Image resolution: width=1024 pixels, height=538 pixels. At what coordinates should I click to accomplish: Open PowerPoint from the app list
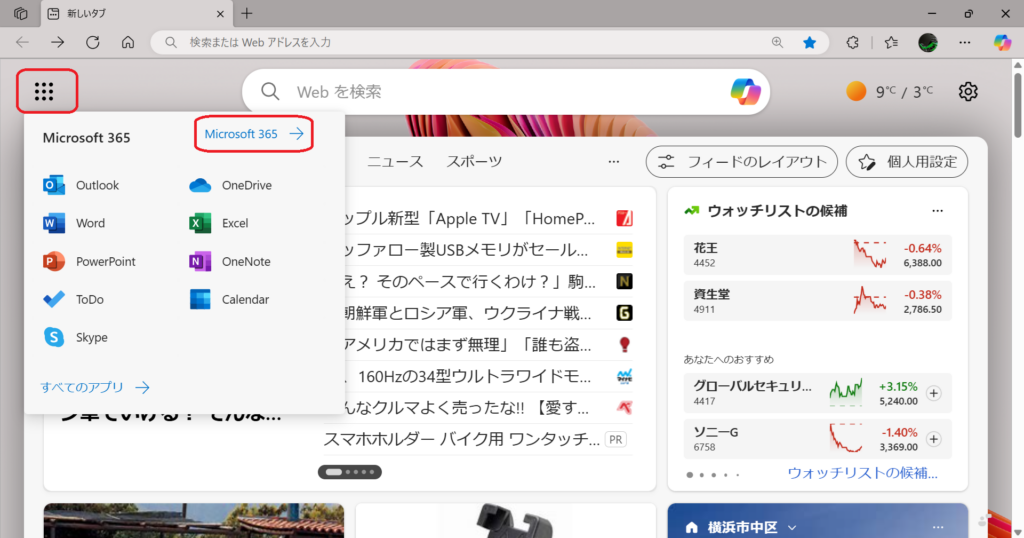tap(89, 262)
